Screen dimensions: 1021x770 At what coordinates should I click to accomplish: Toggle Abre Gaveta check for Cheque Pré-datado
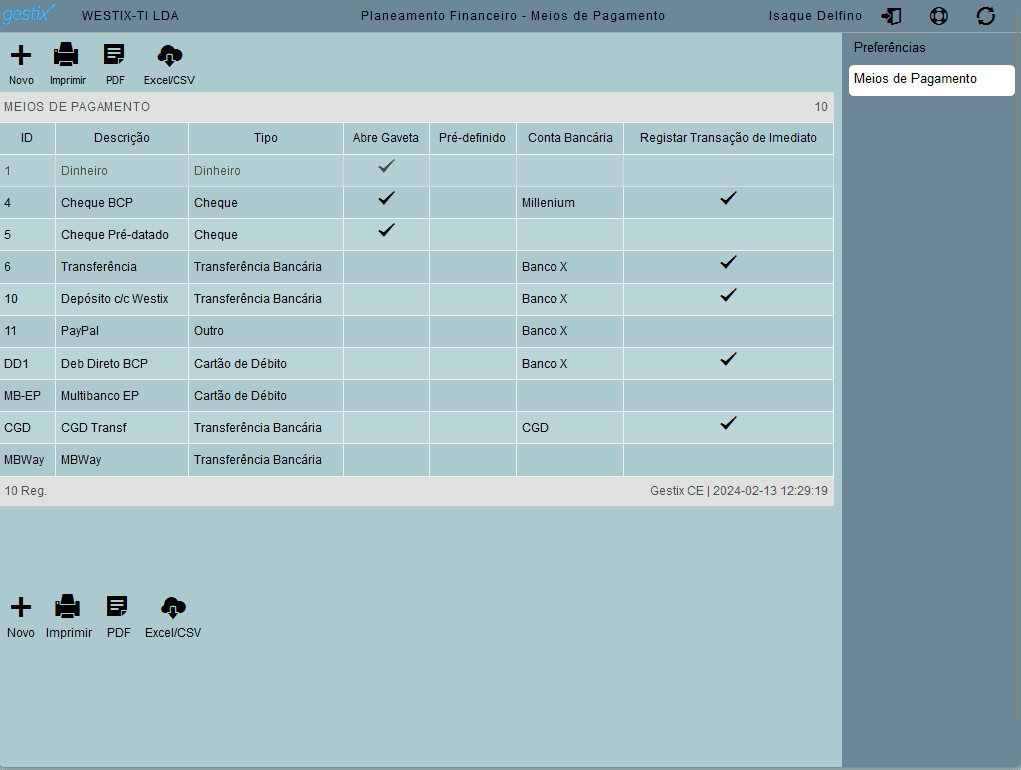click(386, 230)
